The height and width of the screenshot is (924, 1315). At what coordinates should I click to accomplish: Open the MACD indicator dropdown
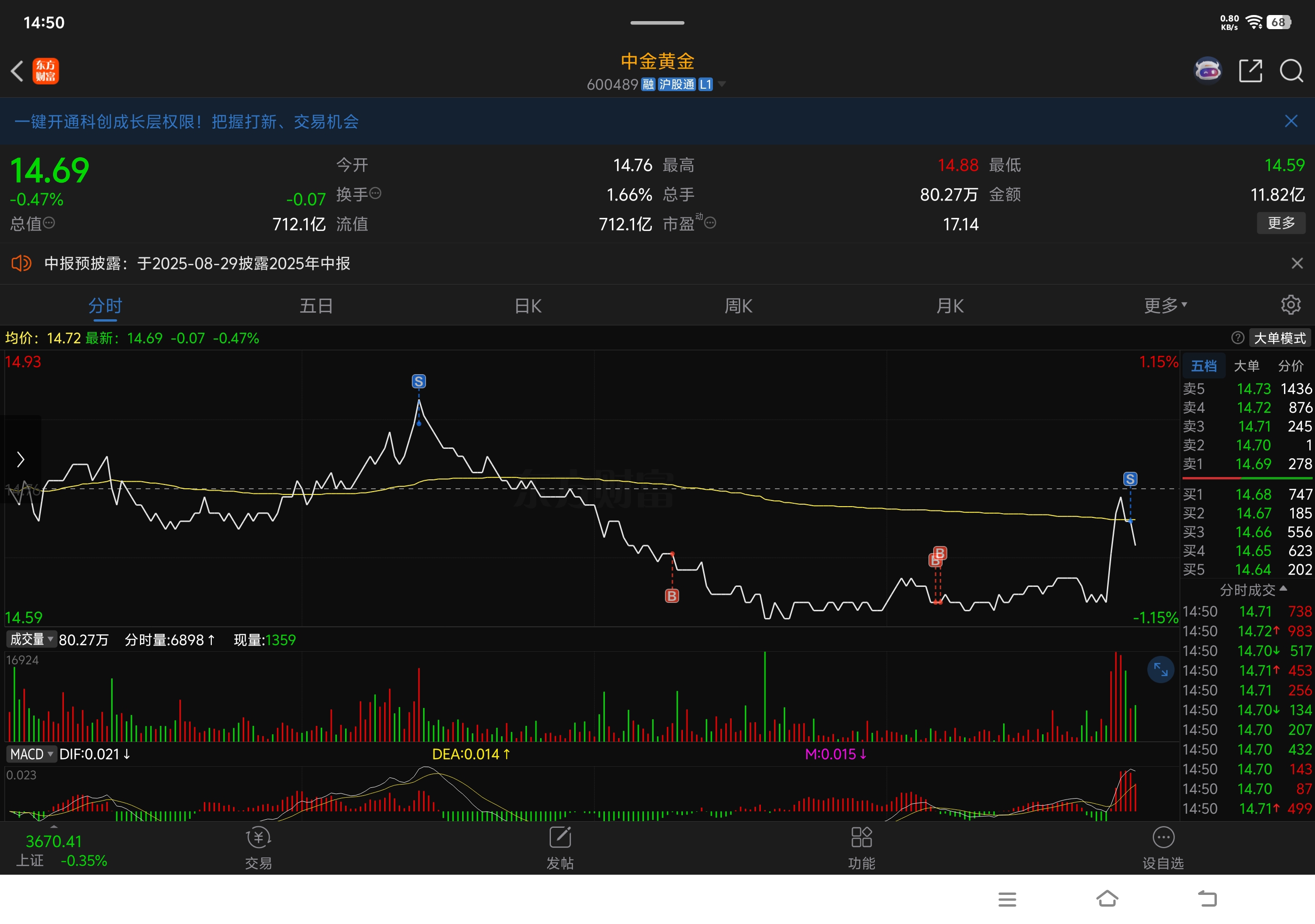[31, 754]
